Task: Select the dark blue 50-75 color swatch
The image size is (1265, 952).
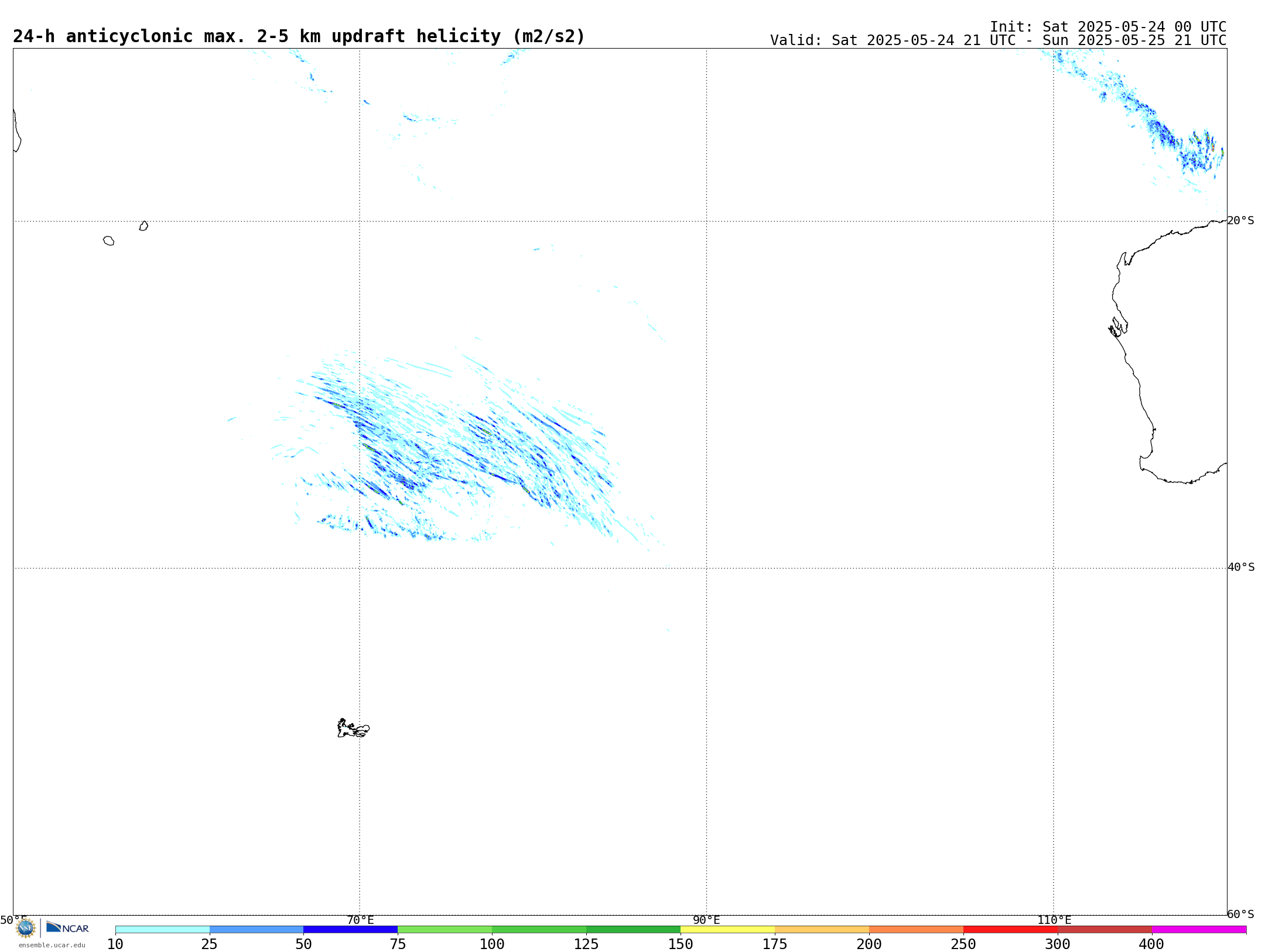Action: point(351,930)
